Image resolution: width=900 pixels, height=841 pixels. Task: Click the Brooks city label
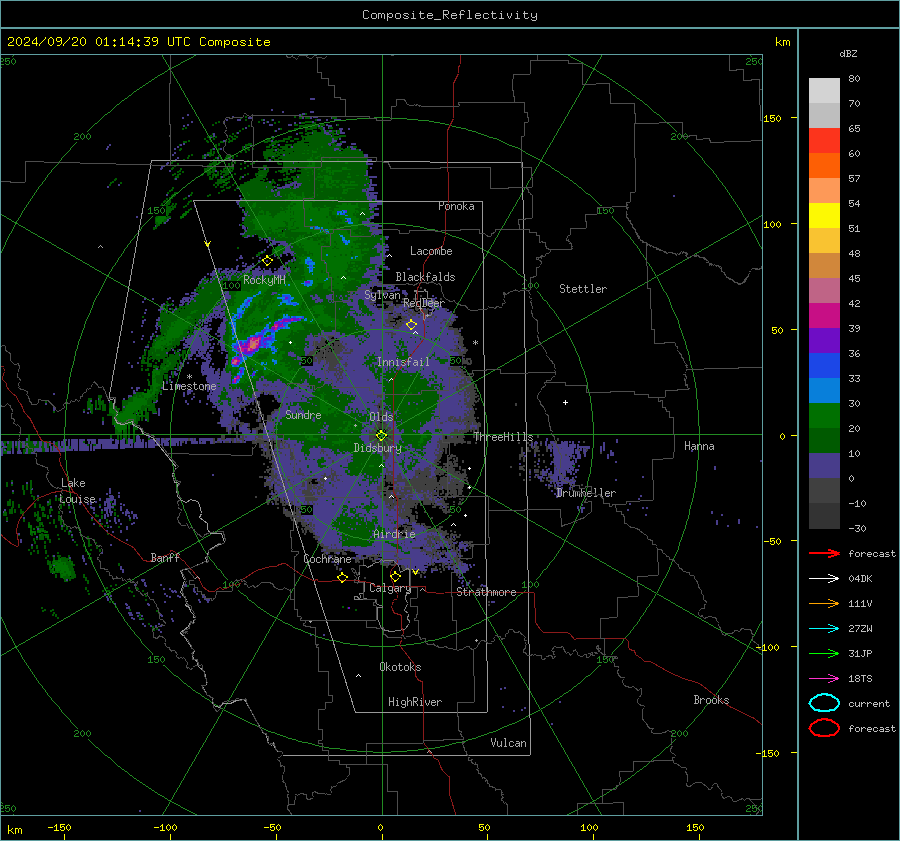[711, 700]
